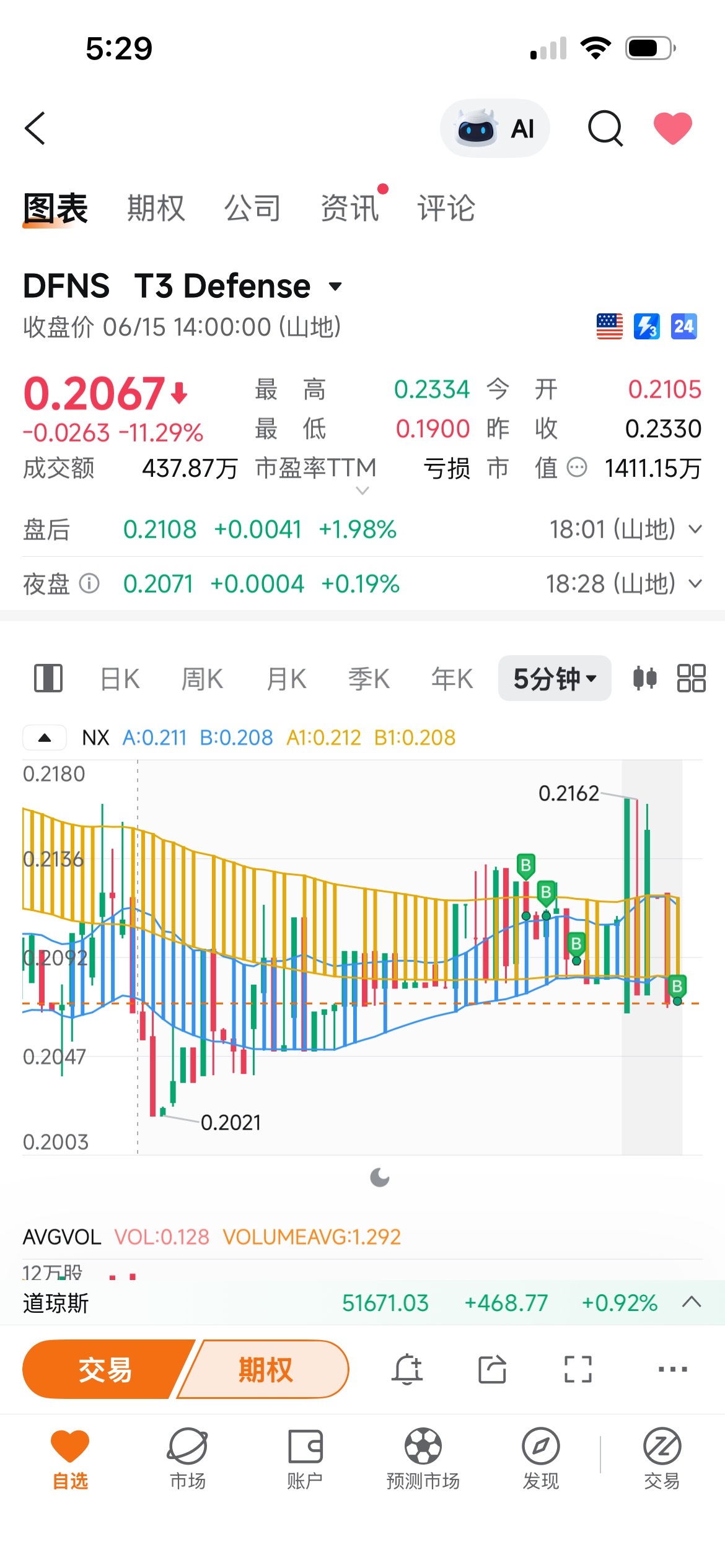This screenshot has height=1568, width=725.
Task: Open candlestick chart style settings icon
Action: [x=645, y=678]
